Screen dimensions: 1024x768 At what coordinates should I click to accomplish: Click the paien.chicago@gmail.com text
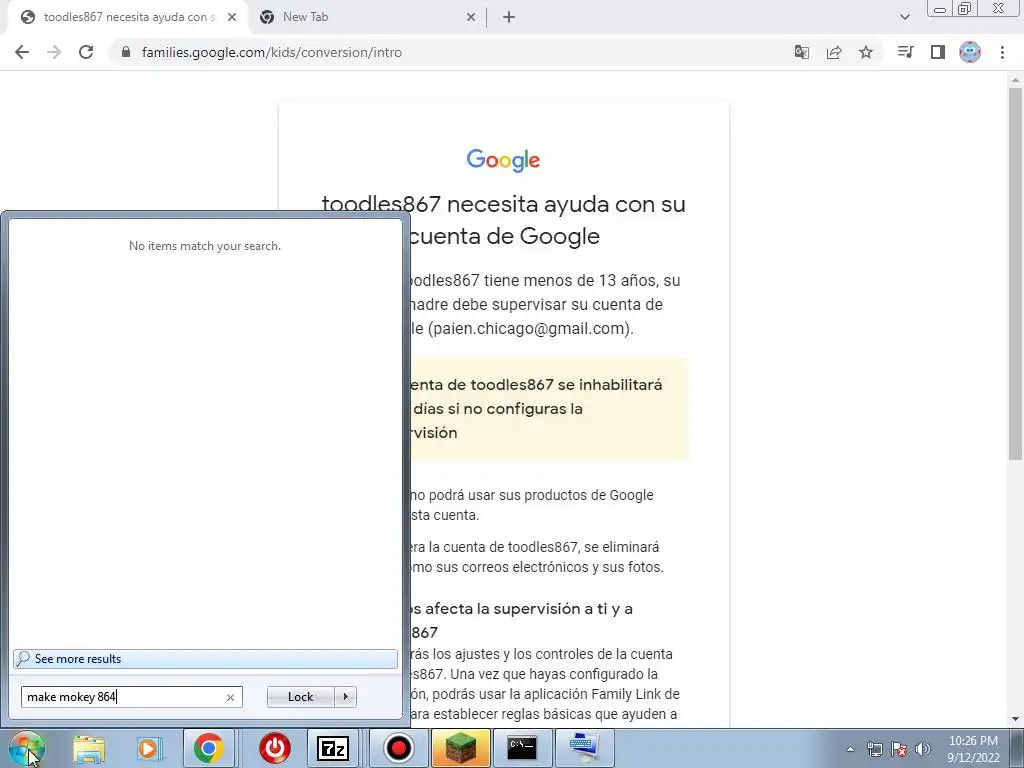click(529, 328)
